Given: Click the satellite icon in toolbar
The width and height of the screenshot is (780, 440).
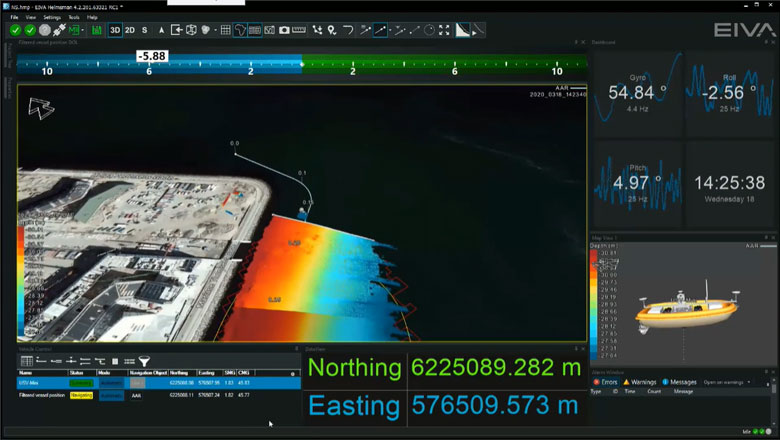Looking at the screenshot, I should click(59, 30).
